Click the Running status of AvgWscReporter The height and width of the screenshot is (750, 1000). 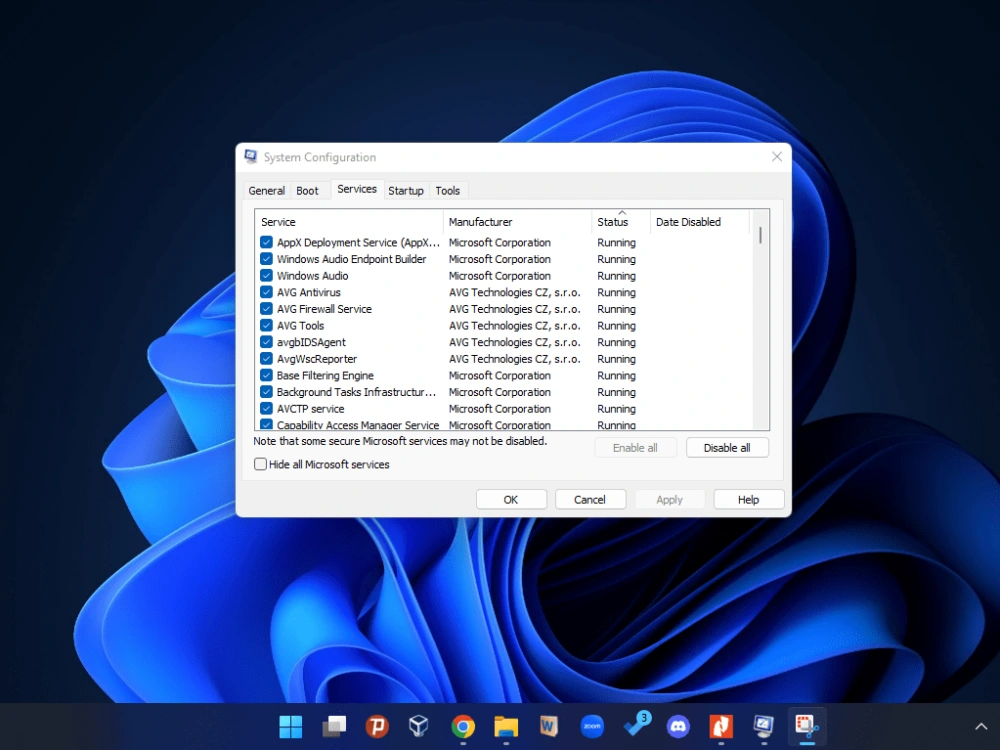tap(616, 358)
